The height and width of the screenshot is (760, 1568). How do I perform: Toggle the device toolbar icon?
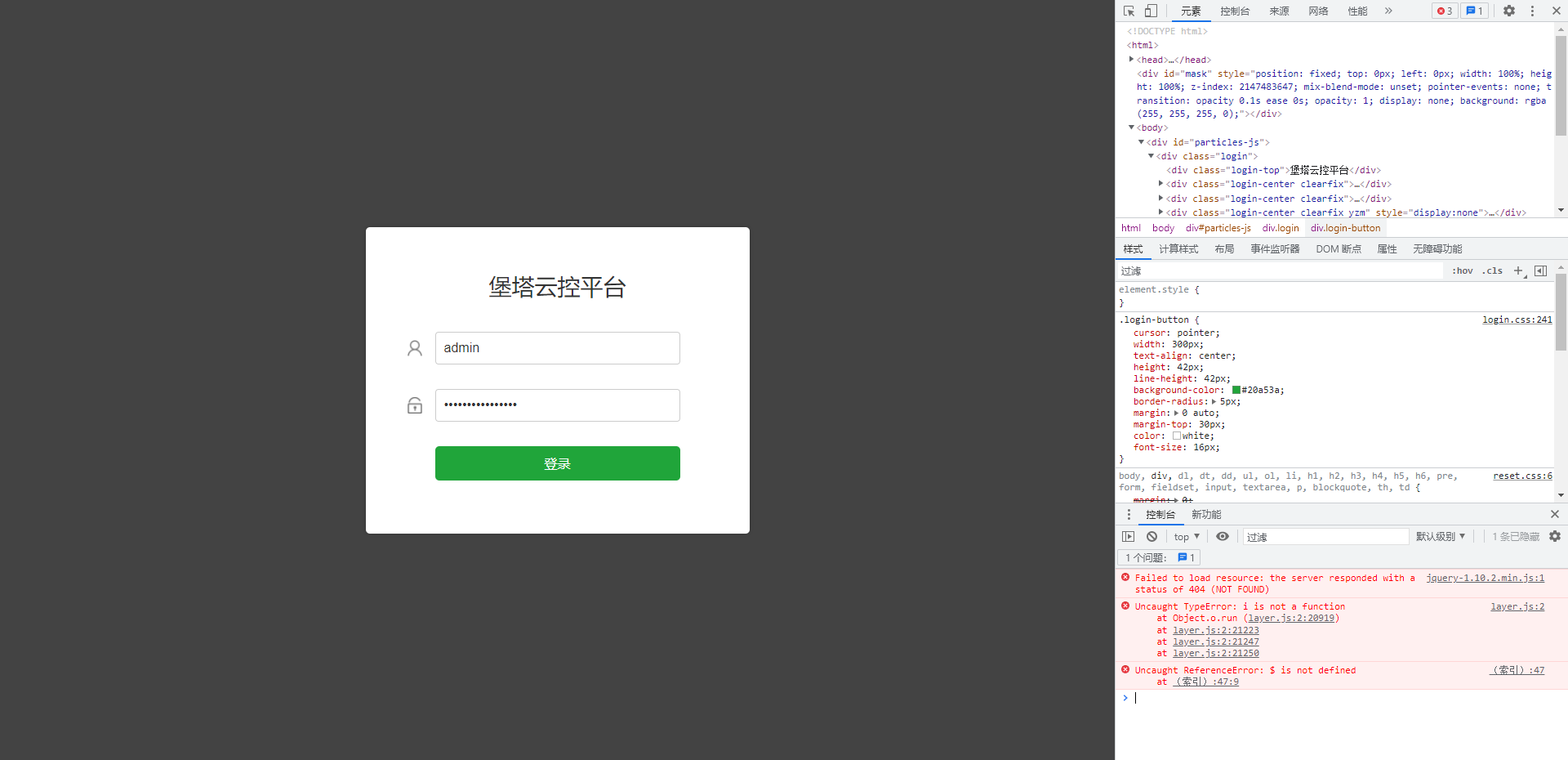1151,11
